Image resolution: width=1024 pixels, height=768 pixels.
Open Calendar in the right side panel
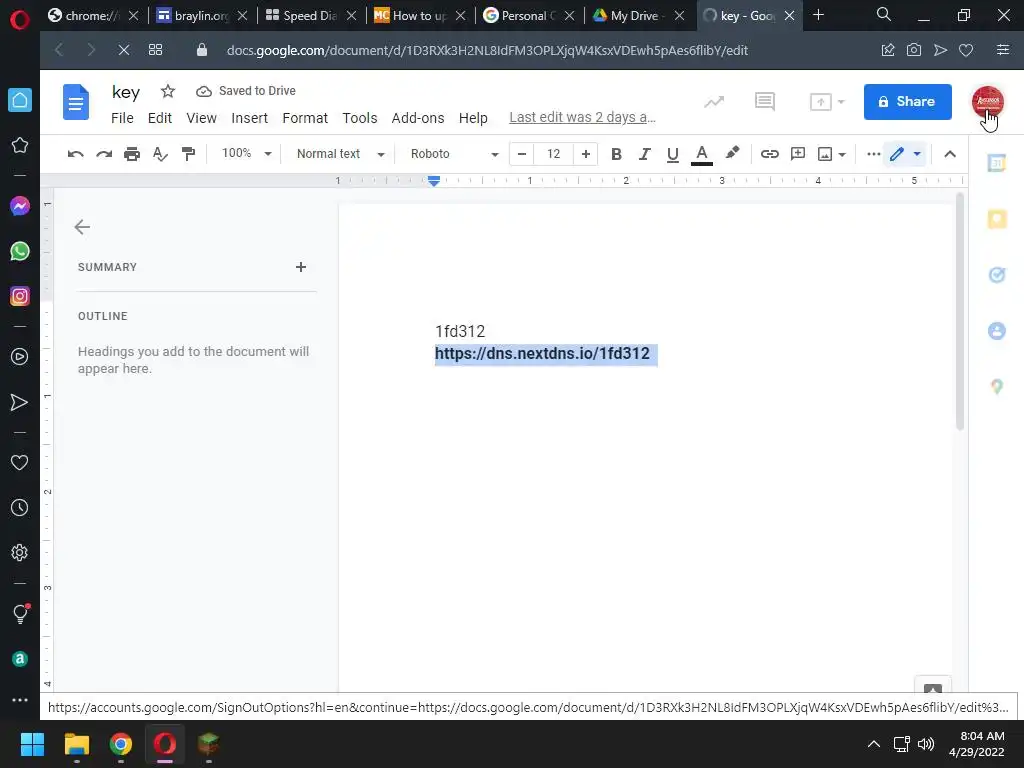tap(997, 163)
